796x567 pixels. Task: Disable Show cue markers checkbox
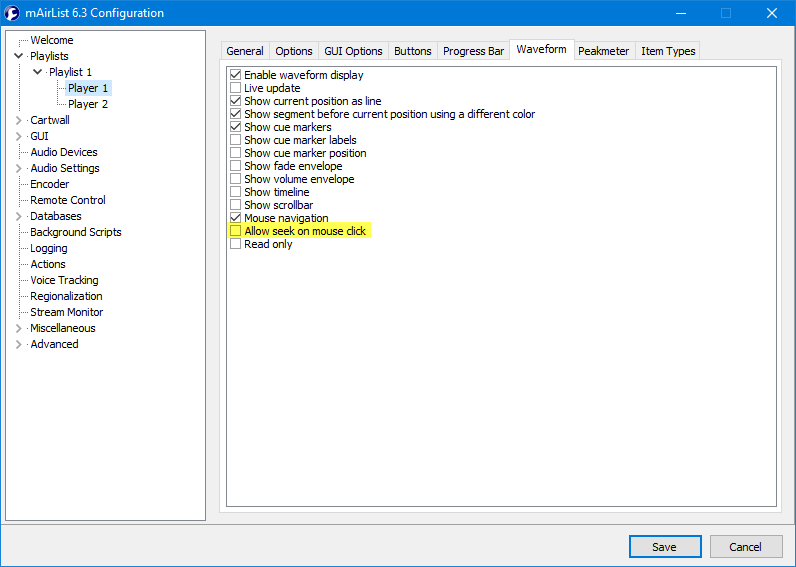(x=236, y=127)
